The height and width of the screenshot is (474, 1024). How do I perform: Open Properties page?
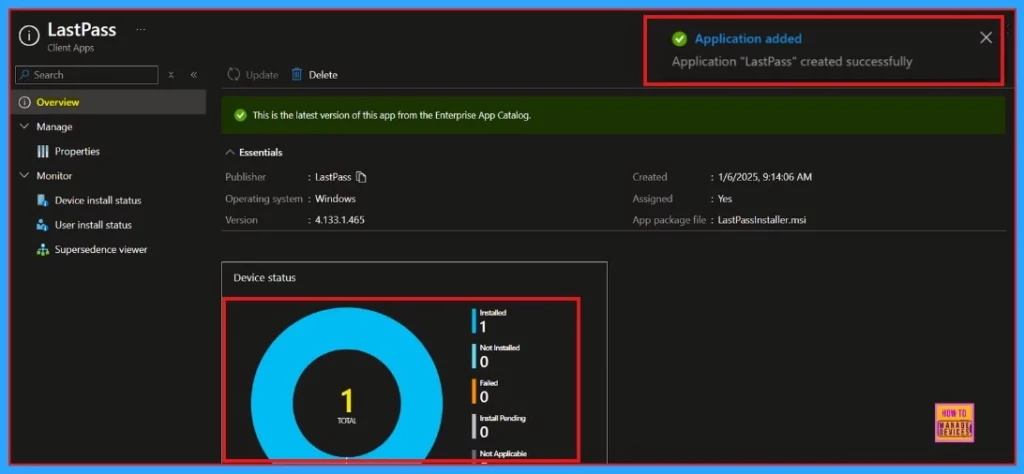pos(77,151)
